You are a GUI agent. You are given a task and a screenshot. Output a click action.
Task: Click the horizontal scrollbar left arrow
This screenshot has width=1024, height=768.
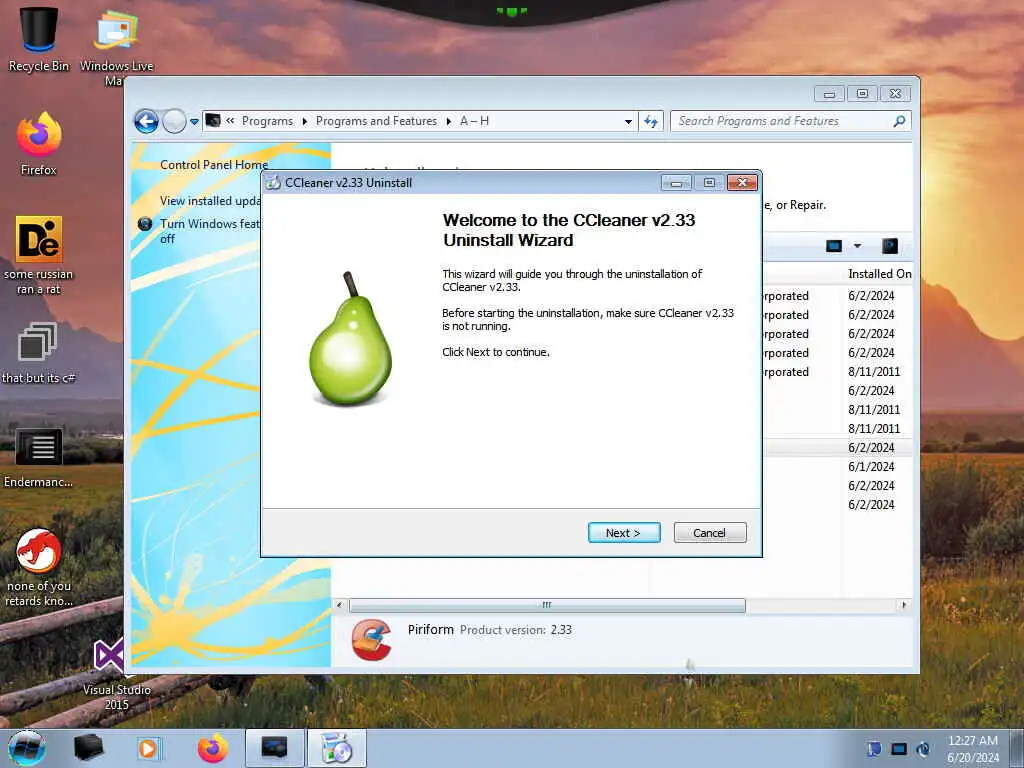click(x=339, y=605)
